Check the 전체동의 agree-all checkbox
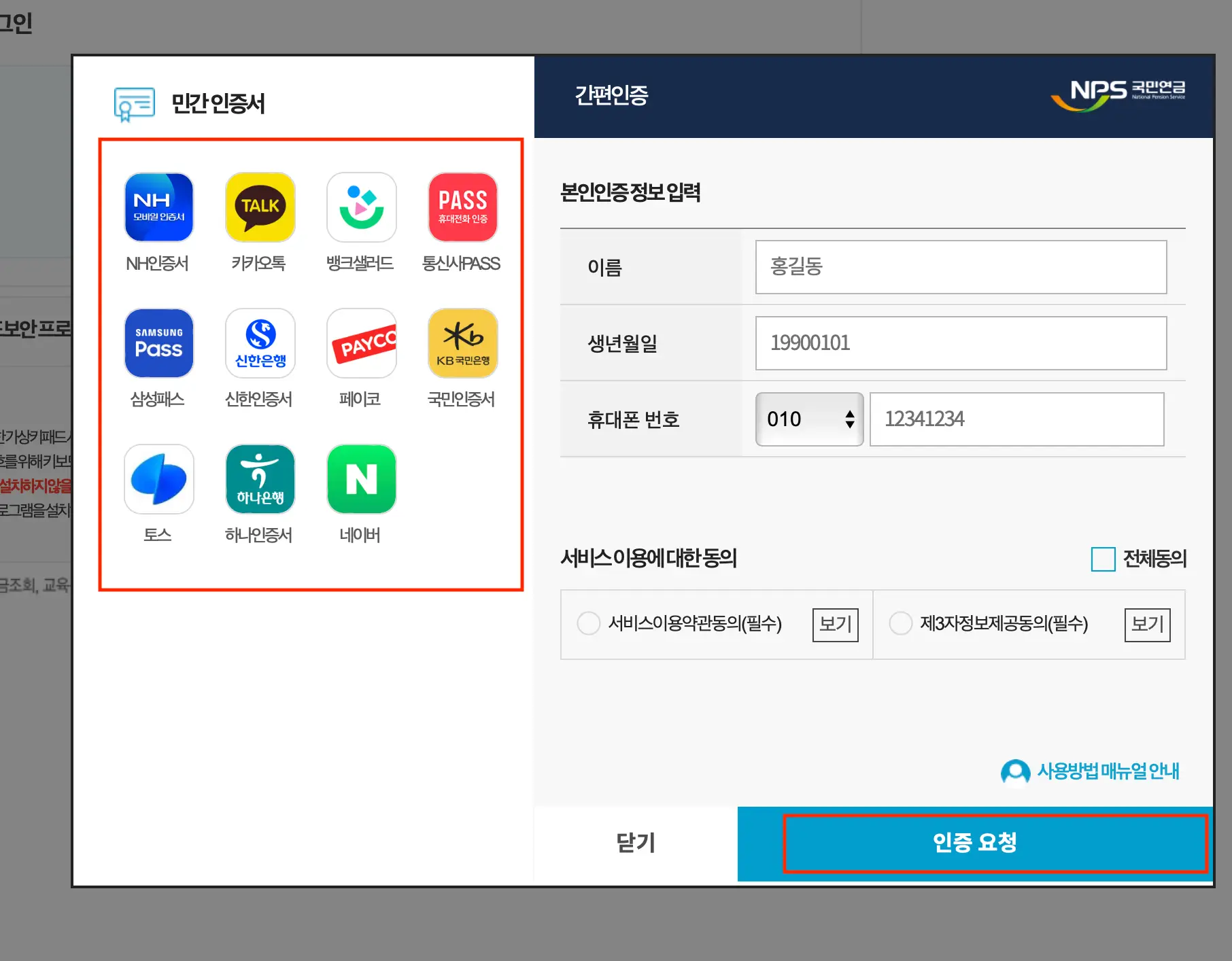 tap(1103, 559)
